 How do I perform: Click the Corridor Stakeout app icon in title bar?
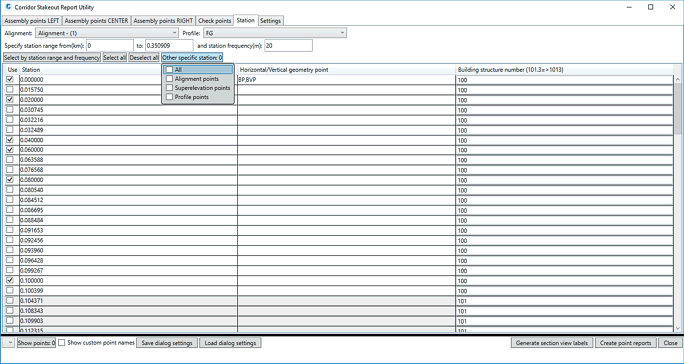8,7
